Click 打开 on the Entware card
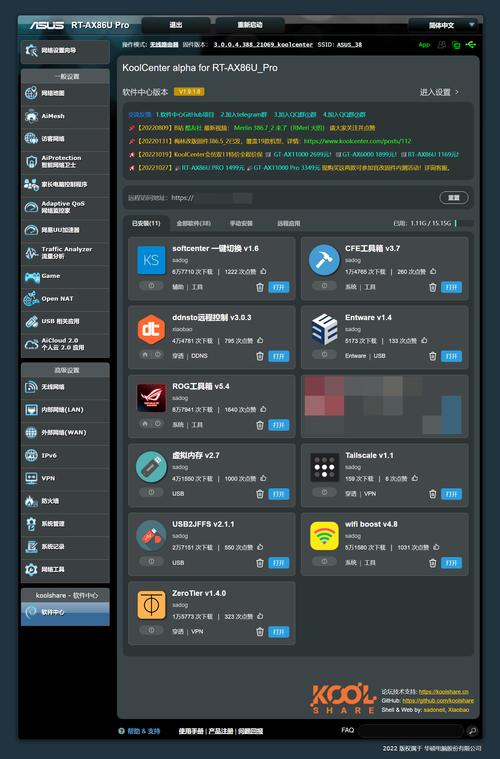 point(451,356)
